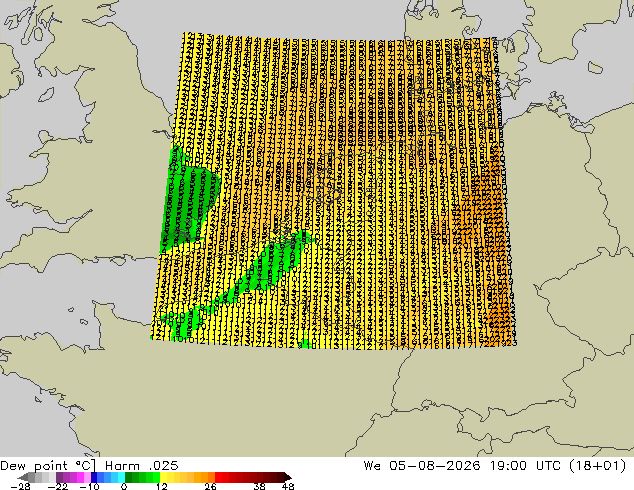Pick the bright yellow legend swatch at 12
Viewport: 634px width, 490px height.
pyautogui.click(x=163, y=477)
